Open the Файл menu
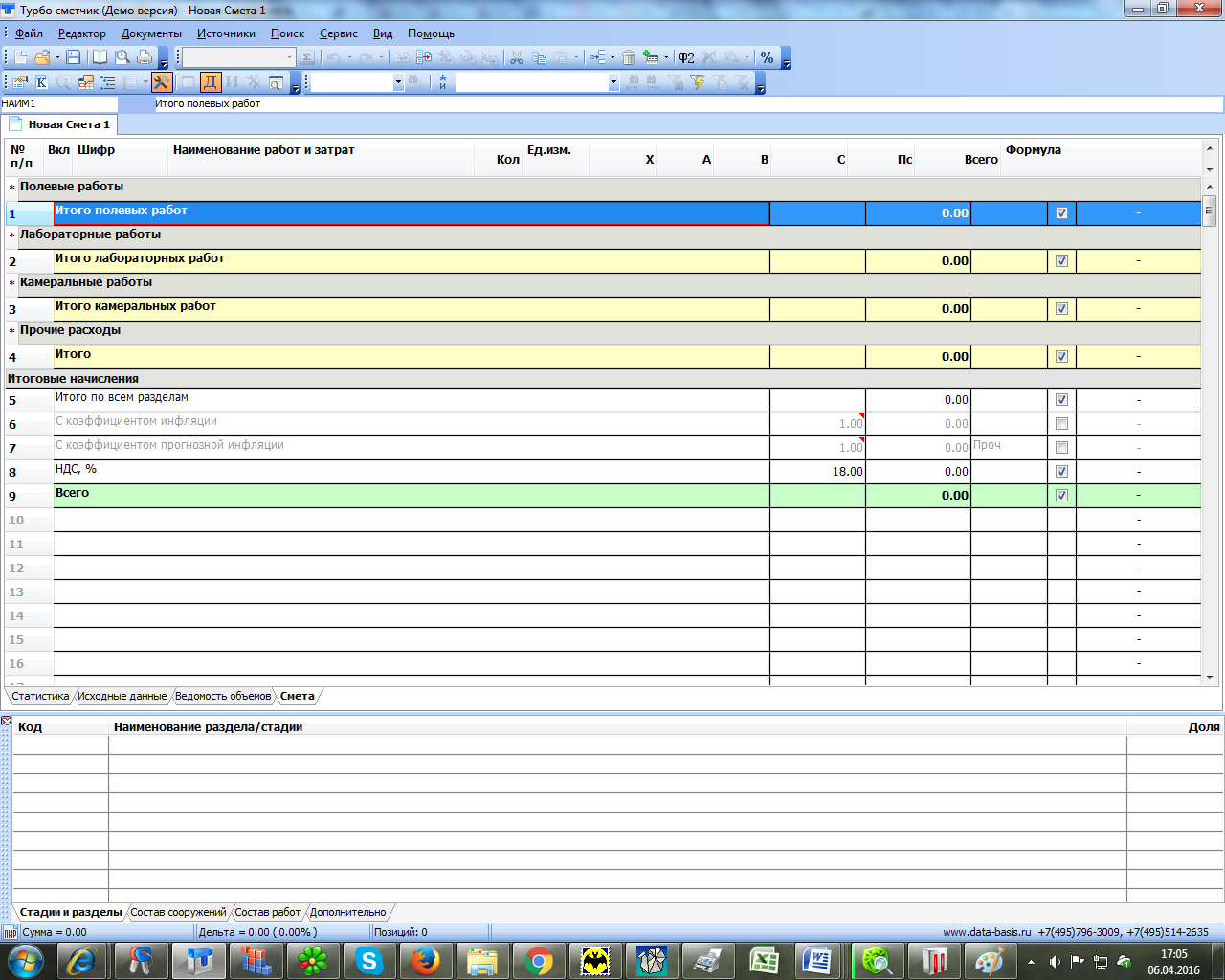This screenshot has height=980, width=1225. click(x=29, y=33)
